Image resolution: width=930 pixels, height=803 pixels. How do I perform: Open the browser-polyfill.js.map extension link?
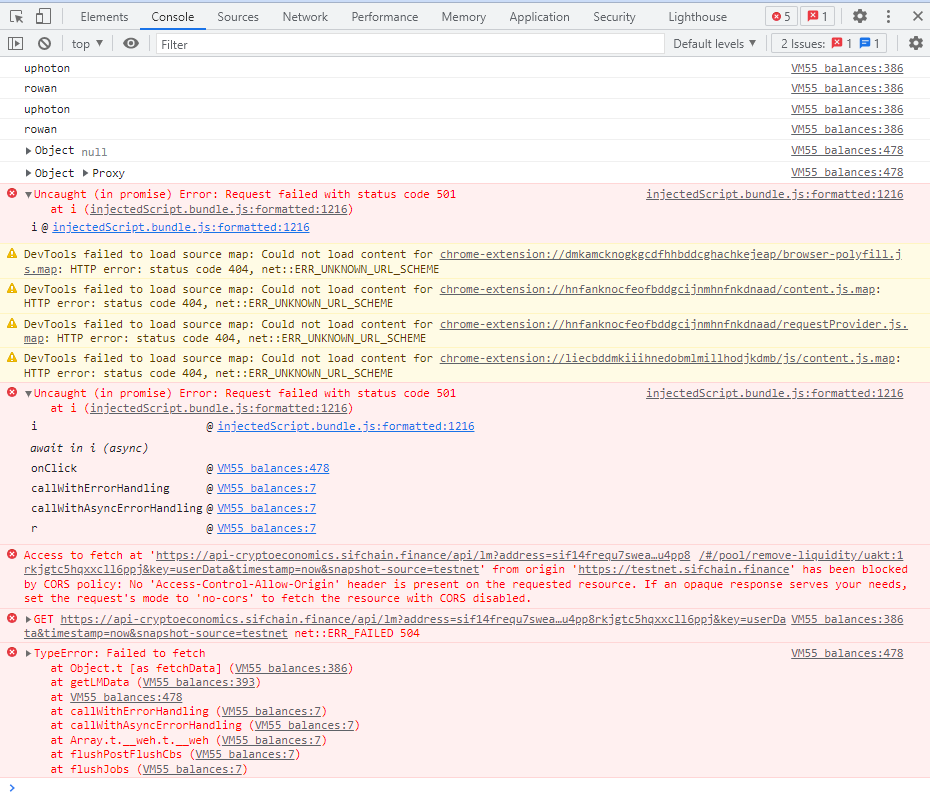pyautogui.click(x=670, y=254)
